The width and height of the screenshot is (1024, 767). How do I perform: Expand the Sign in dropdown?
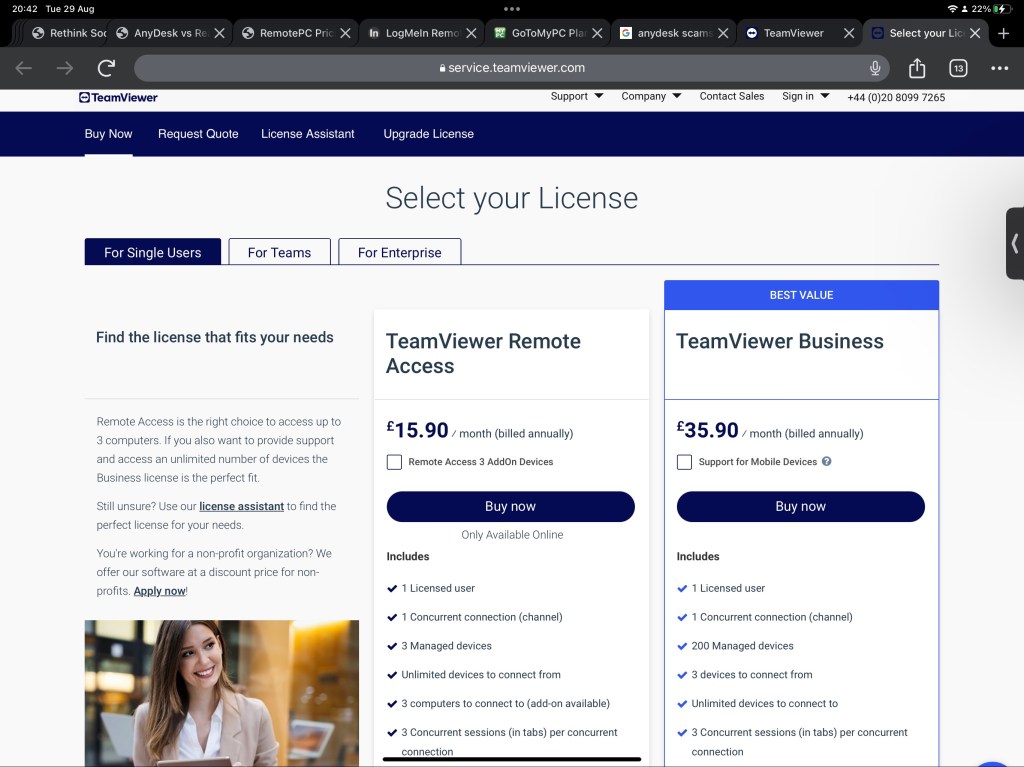coord(805,96)
